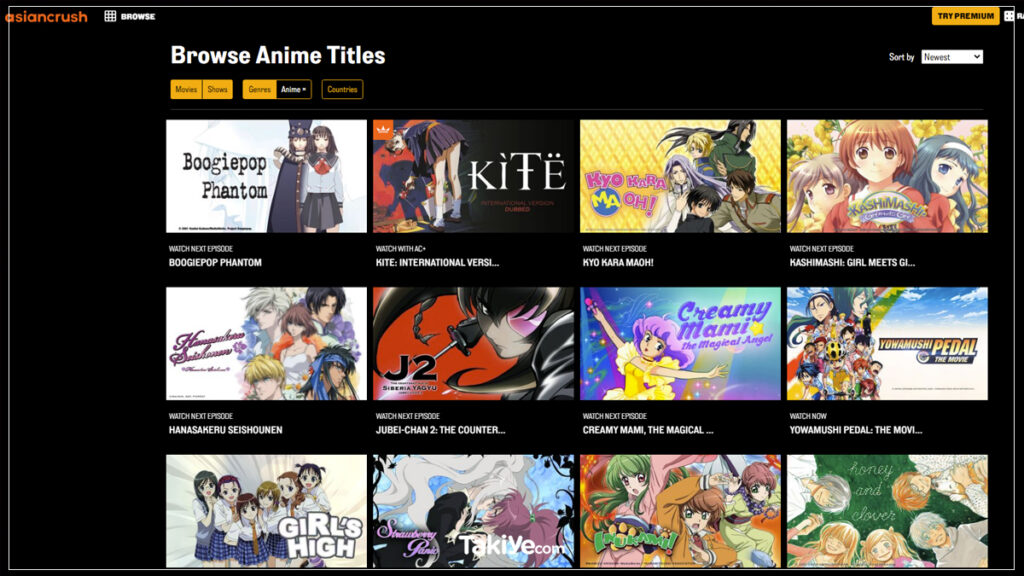Open the Boogiepop Phantom thumbnail
Viewport: 1024px width, 576px height.
tap(266, 176)
